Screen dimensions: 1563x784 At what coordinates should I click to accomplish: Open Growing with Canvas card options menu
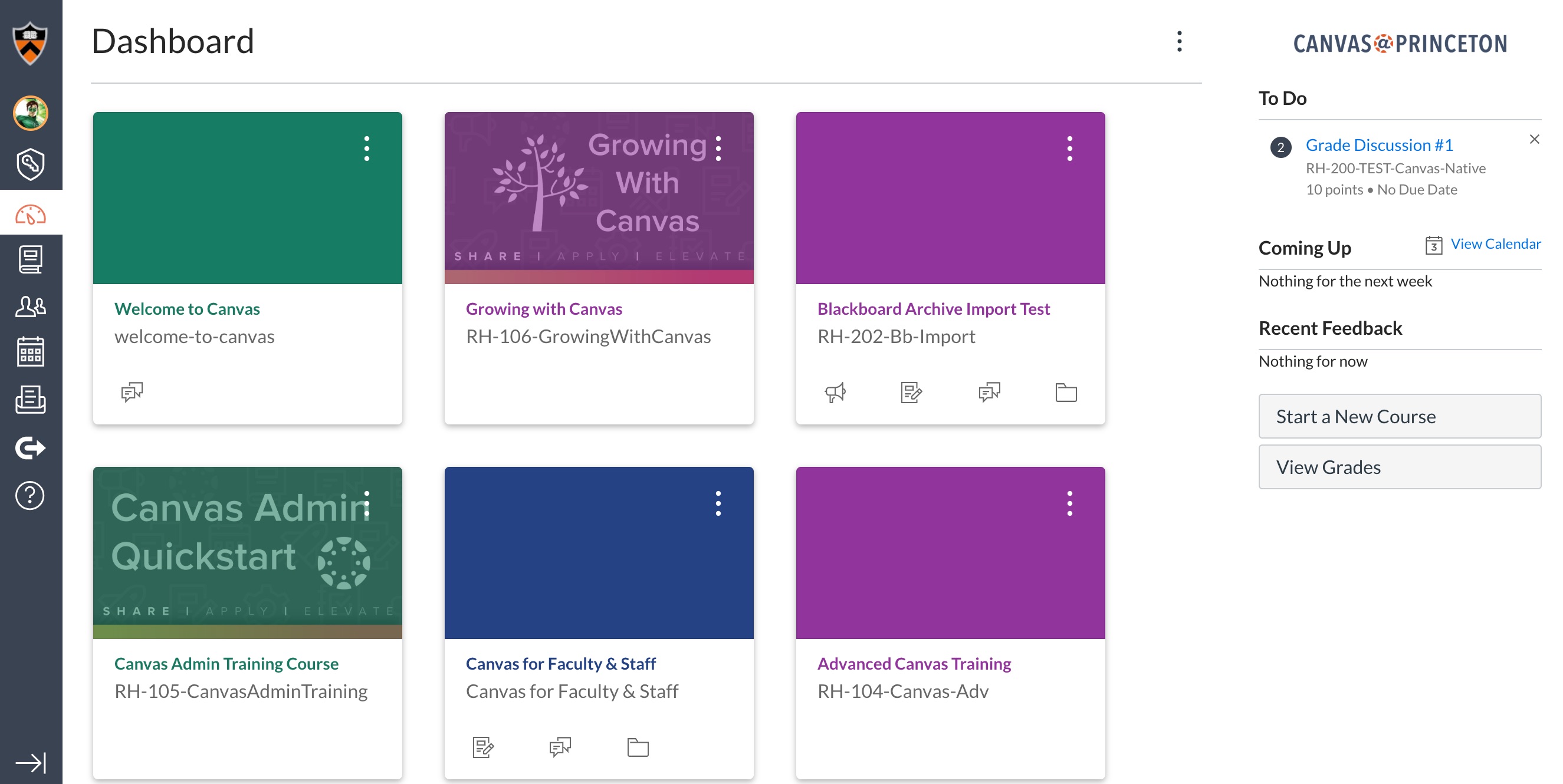click(x=718, y=149)
